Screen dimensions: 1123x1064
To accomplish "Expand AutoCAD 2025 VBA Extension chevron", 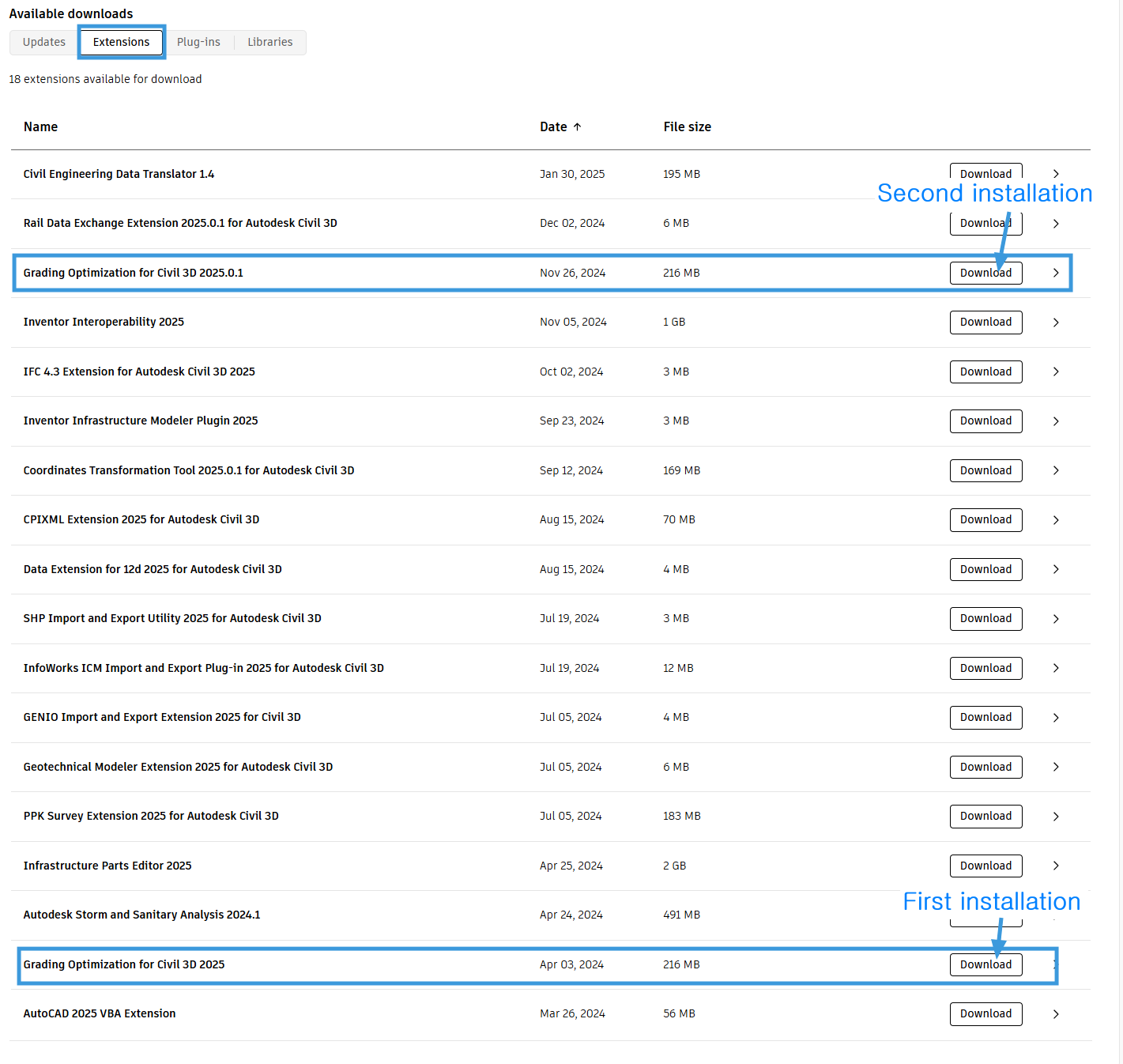I will [1056, 1014].
